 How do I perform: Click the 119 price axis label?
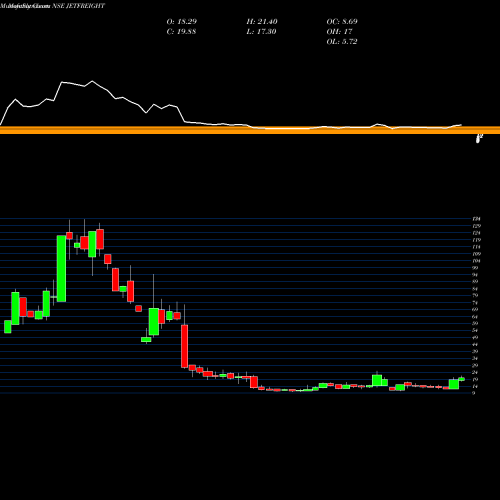pyautogui.click(x=476, y=240)
